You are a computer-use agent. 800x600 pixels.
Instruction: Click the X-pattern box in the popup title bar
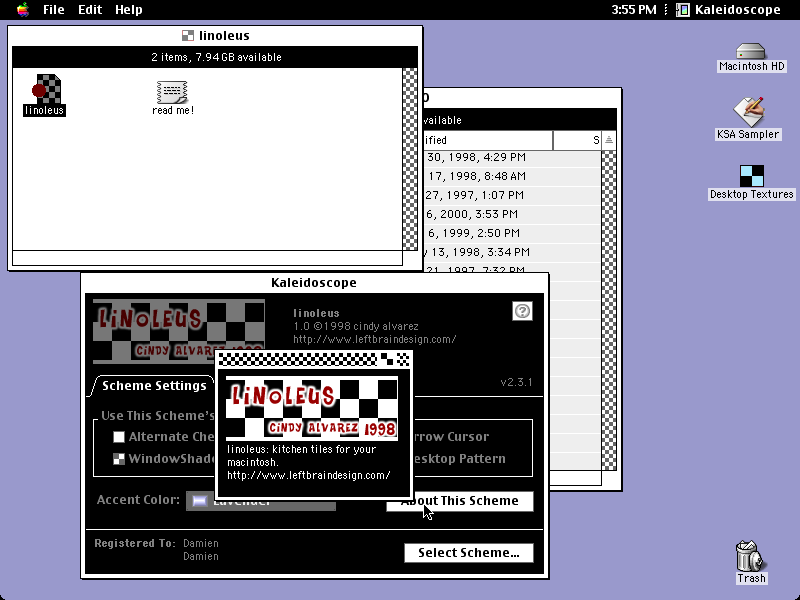point(403,359)
